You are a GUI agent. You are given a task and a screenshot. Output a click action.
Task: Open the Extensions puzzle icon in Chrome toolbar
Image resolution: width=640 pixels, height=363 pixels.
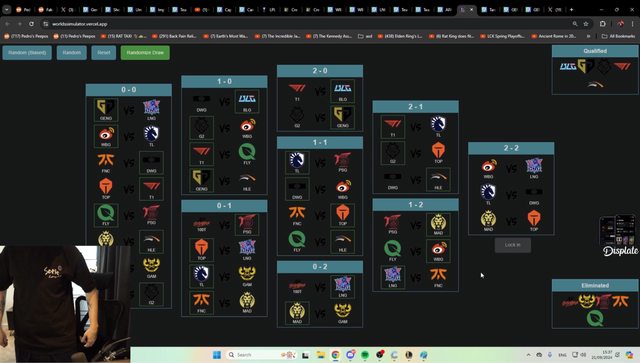click(603, 24)
